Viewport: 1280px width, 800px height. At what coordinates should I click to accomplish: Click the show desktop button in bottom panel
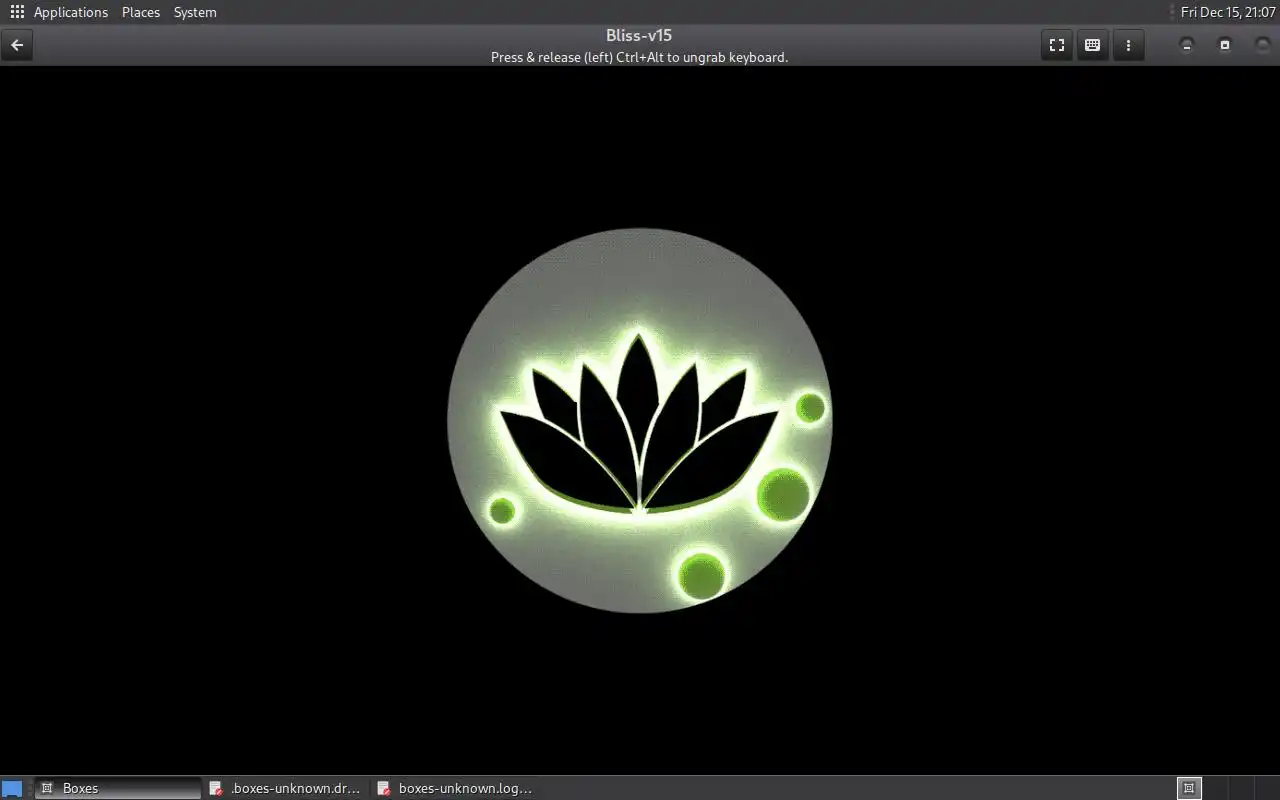coord(12,789)
